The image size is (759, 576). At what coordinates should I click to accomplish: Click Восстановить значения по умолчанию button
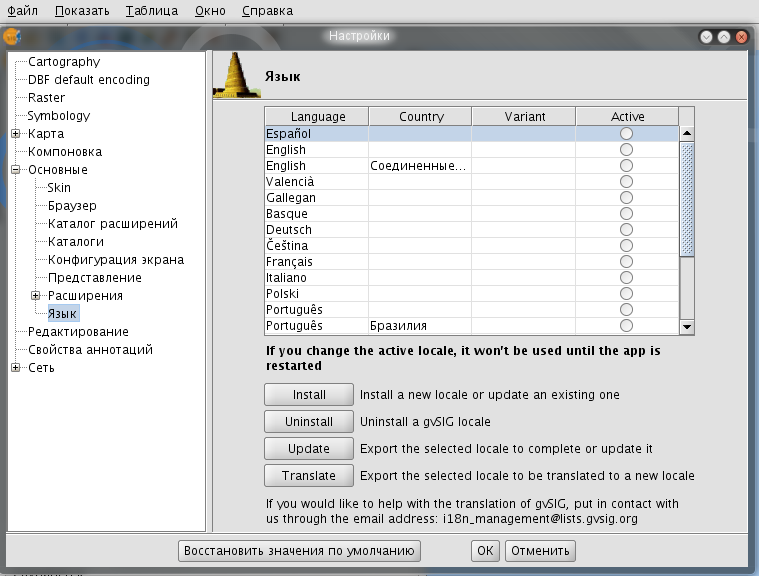click(299, 551)
